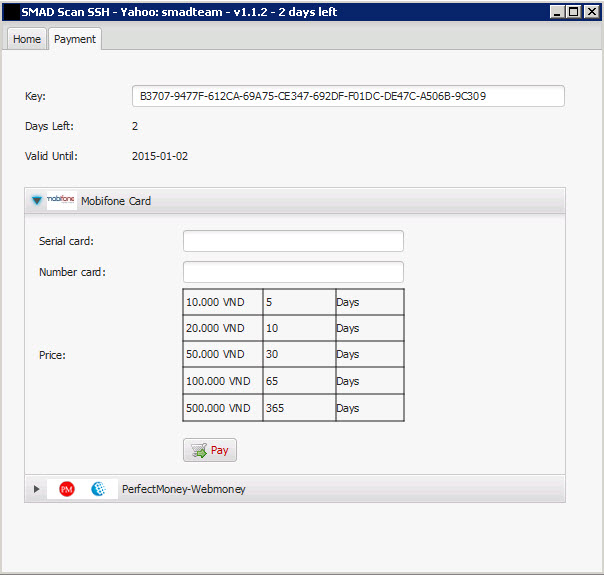This screenshot has width=604, height=575.
Task: Click the Mobifone Card header label
Action: tap(116, 201)
